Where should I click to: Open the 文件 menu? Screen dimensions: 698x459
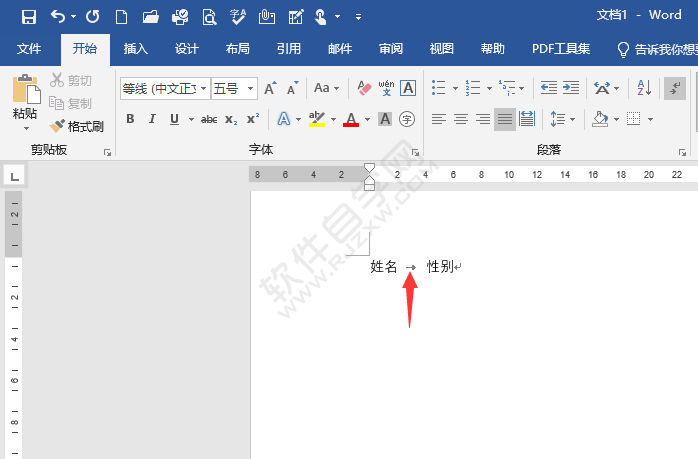pyautogui.click(x=29, y=49)
